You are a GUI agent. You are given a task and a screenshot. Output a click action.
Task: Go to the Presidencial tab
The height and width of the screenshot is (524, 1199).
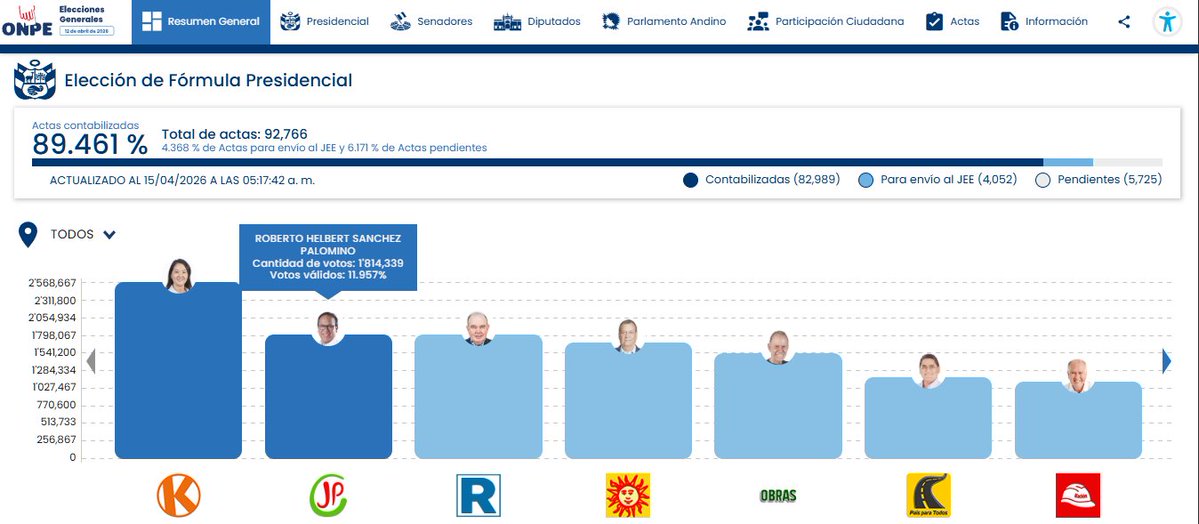point(324,22)
